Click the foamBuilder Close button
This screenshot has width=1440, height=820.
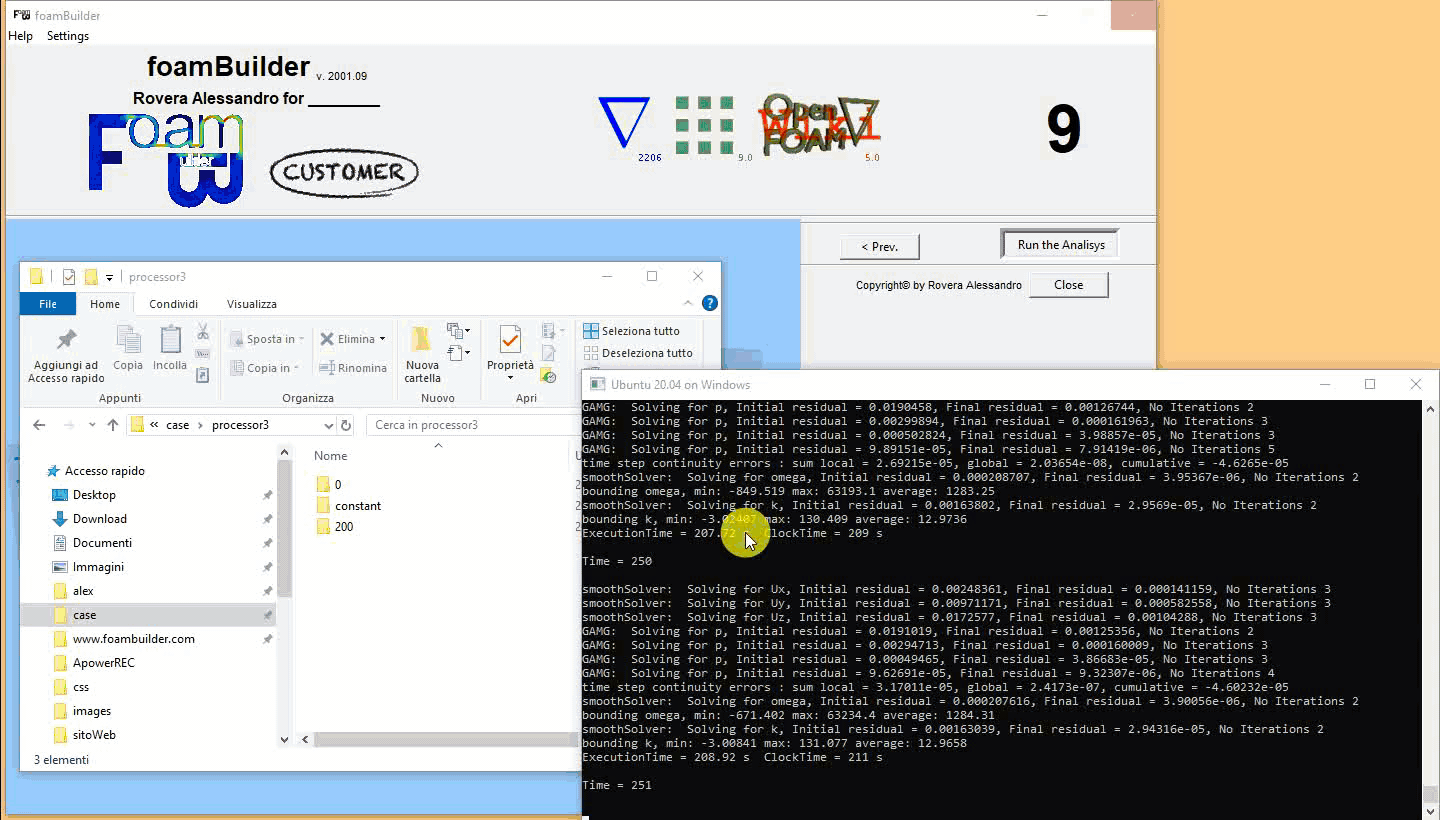tap(1068, 285)
